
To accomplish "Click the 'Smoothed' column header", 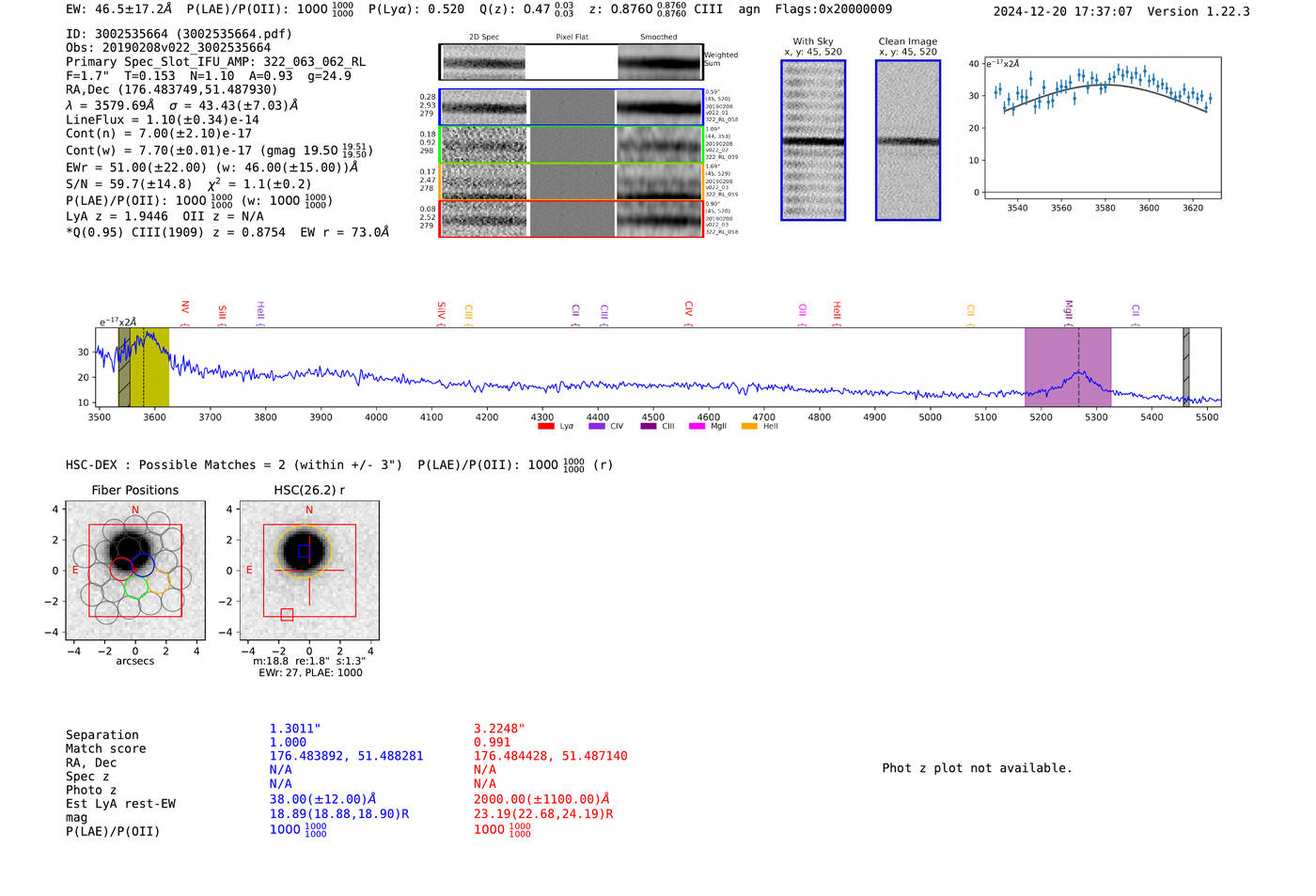I will [658, 38].
